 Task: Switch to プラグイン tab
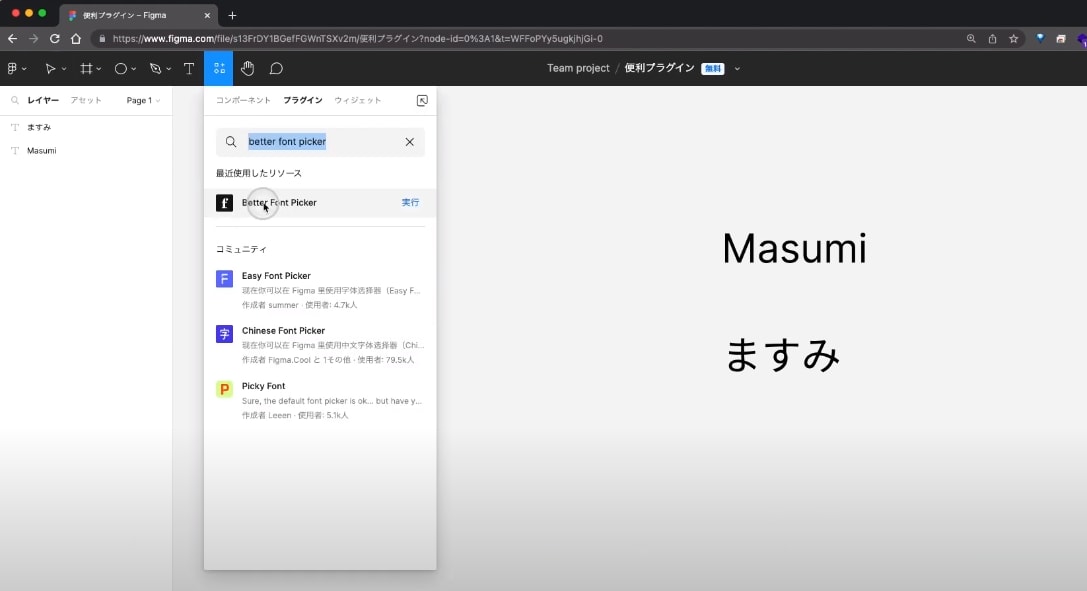[x=303, y=100]
